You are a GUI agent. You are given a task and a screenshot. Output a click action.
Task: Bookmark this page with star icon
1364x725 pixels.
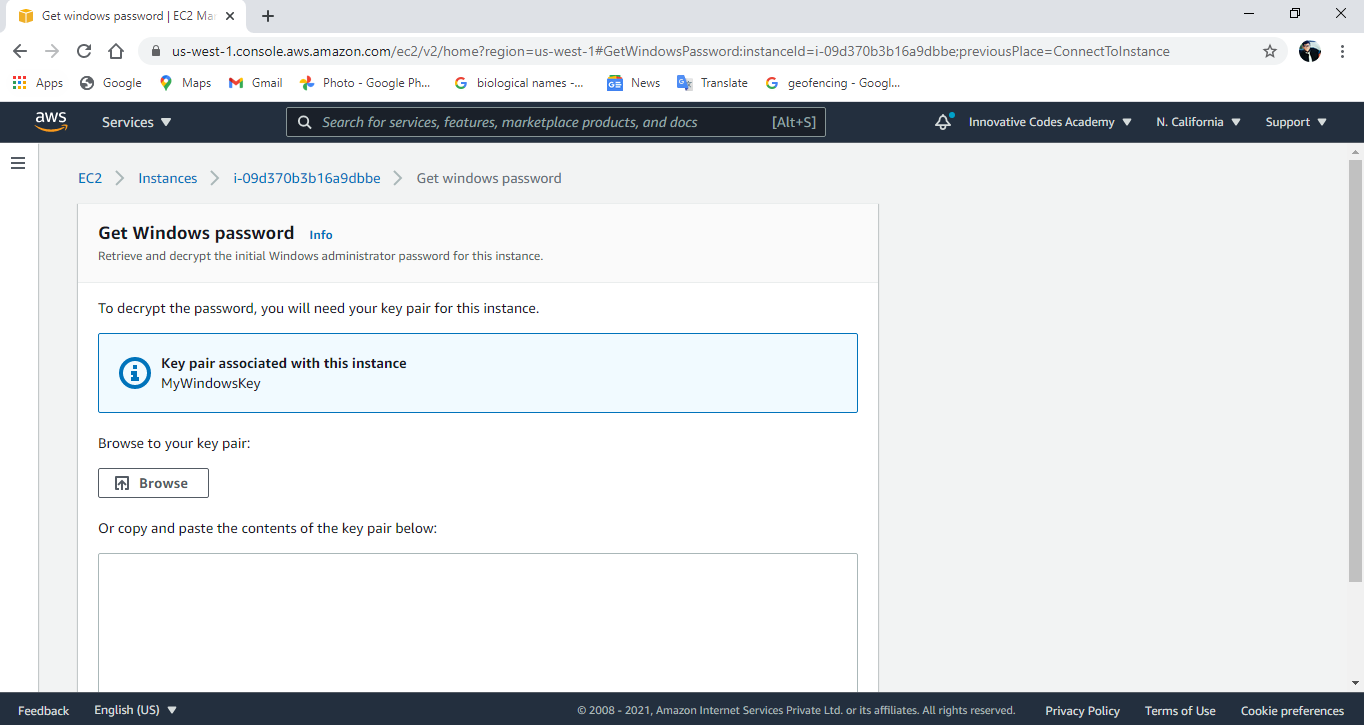(x=1270, y=51)
